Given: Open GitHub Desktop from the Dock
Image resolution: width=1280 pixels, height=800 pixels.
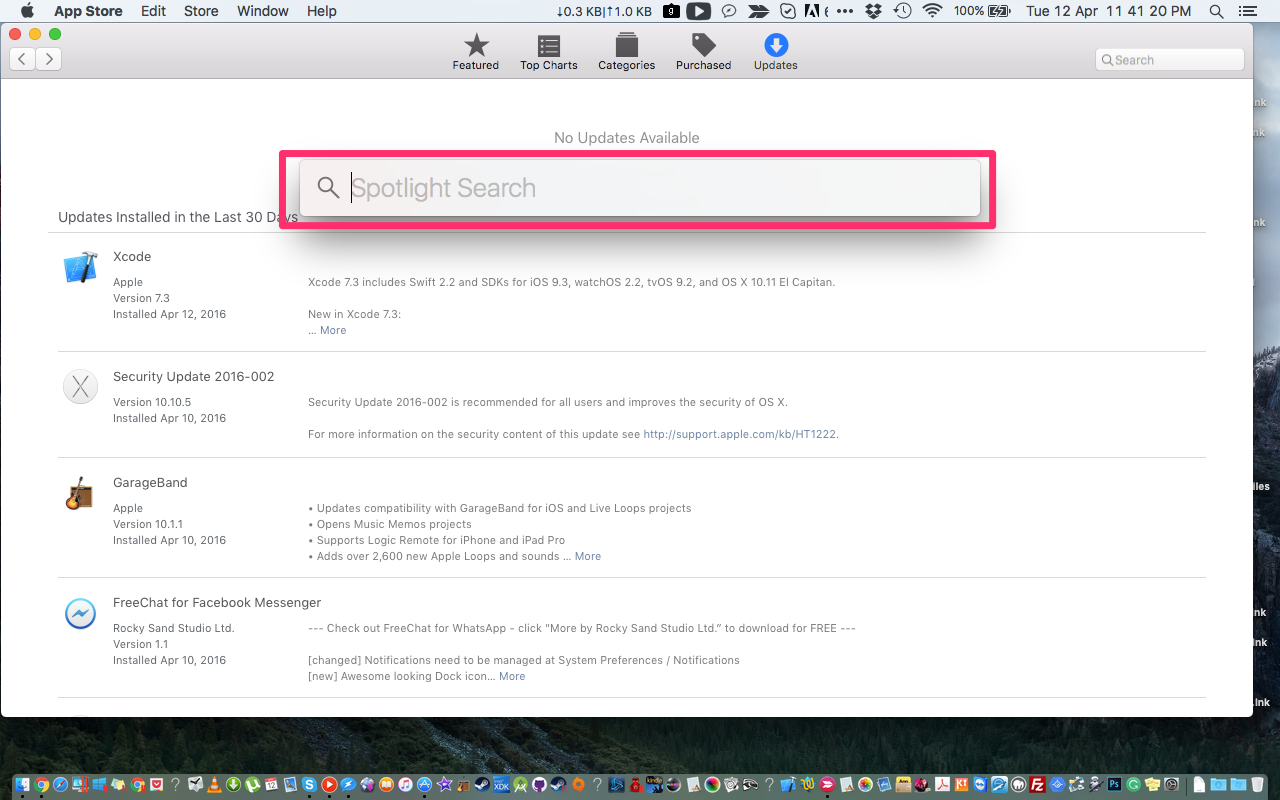Looking at the screenshot, I should pyautogui.click(x=539, y=785).
